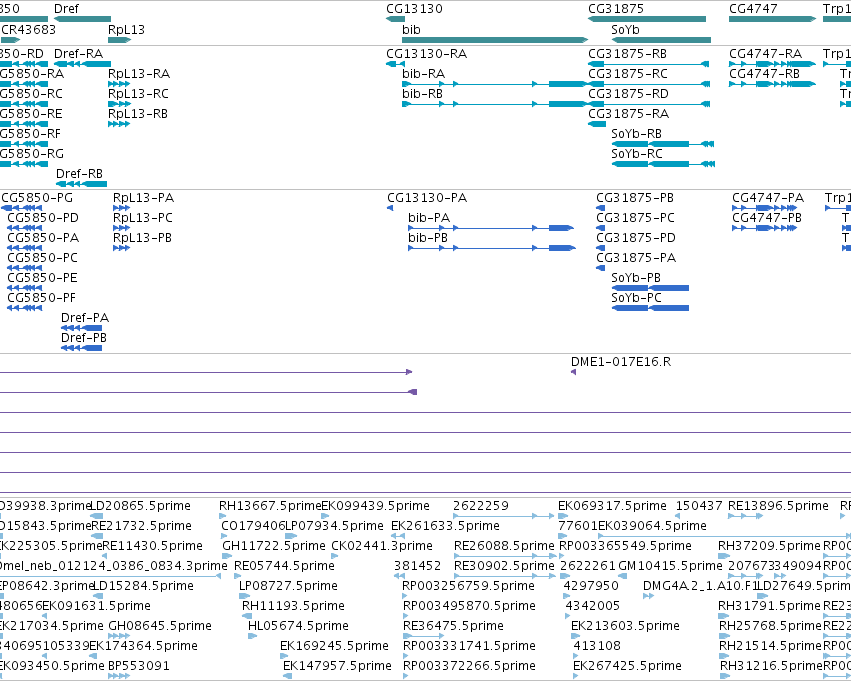This screenshot has width=851, height=681.
Task: Select protein label SoYb-PC
Action: pyautogui.click(x=636, y=298)
